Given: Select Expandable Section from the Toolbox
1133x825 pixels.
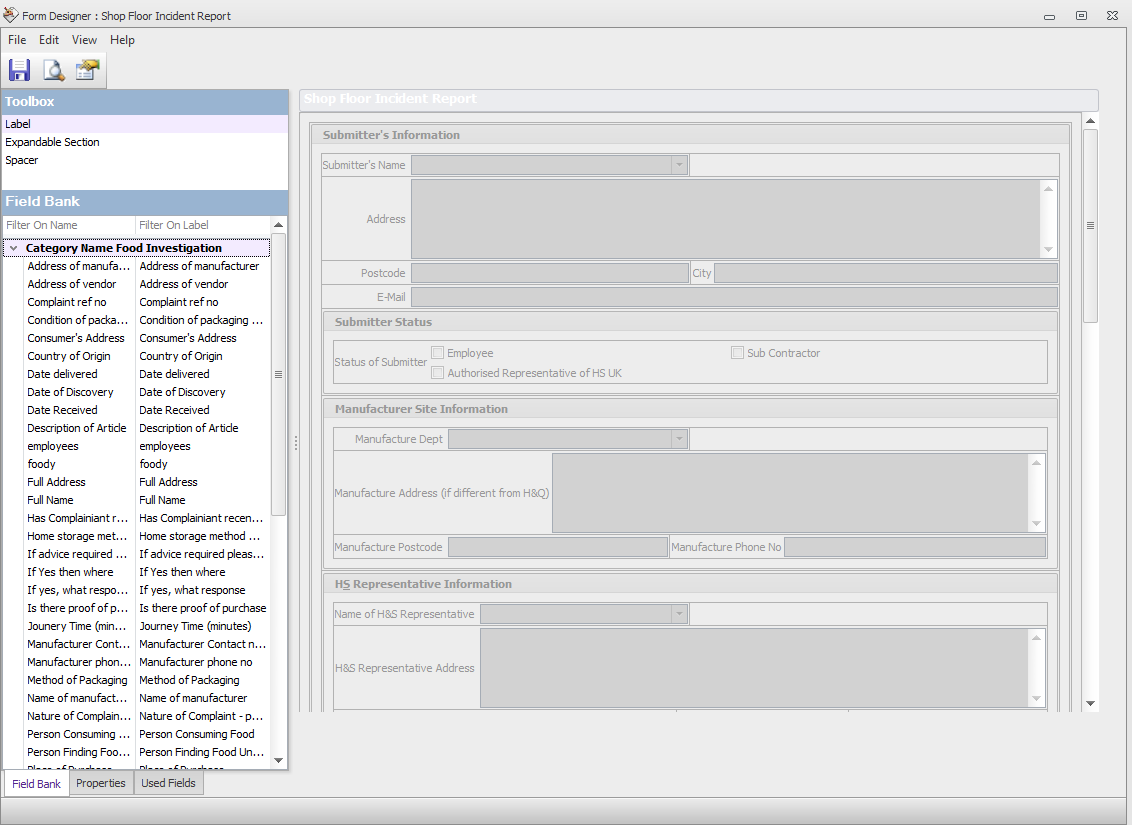Looking at the screenshot, I should [52, 141].
